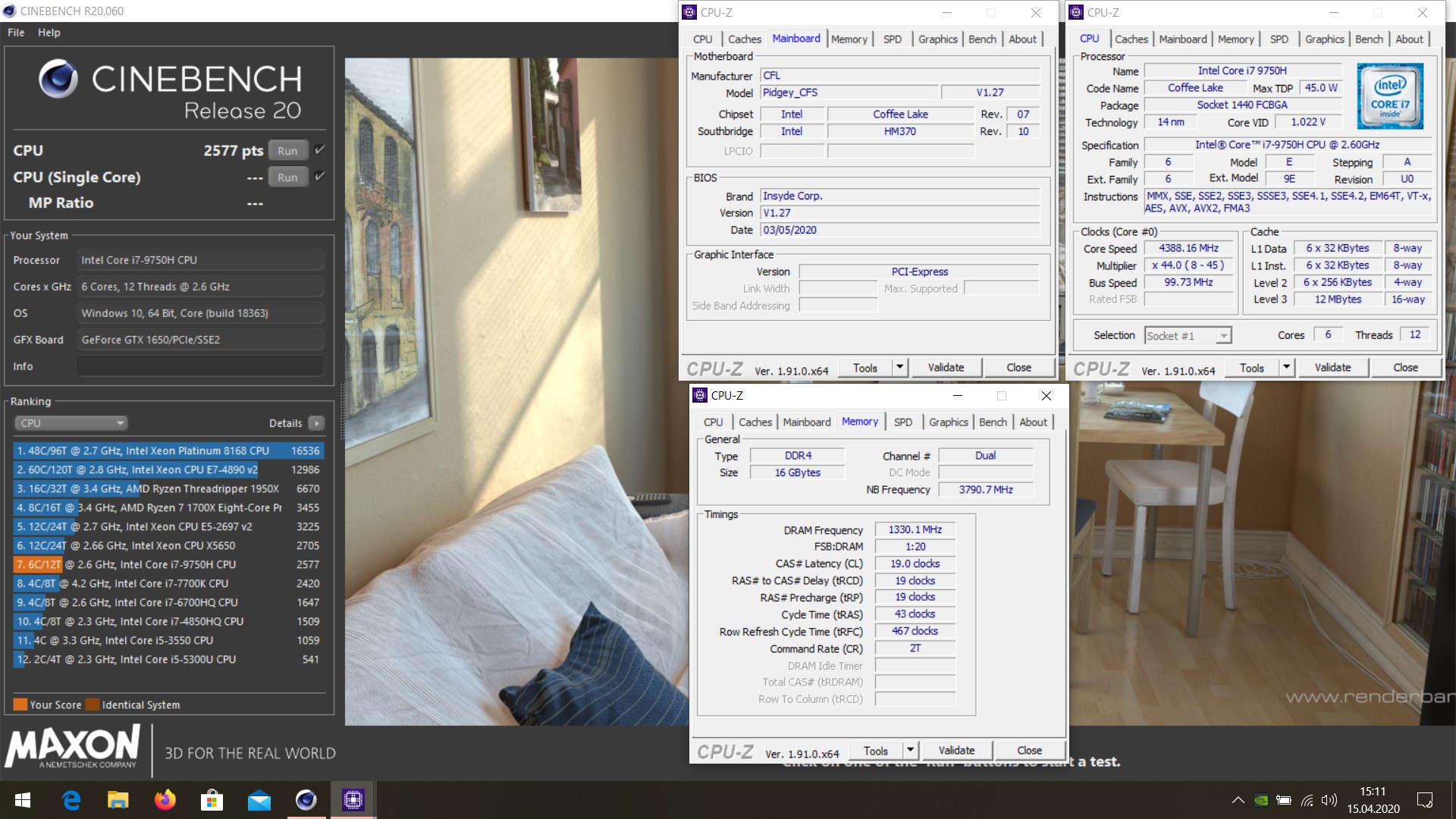Click the CPU-Z Mainboard window title icon
This screenshot has width=1456, height=819.
689,12
